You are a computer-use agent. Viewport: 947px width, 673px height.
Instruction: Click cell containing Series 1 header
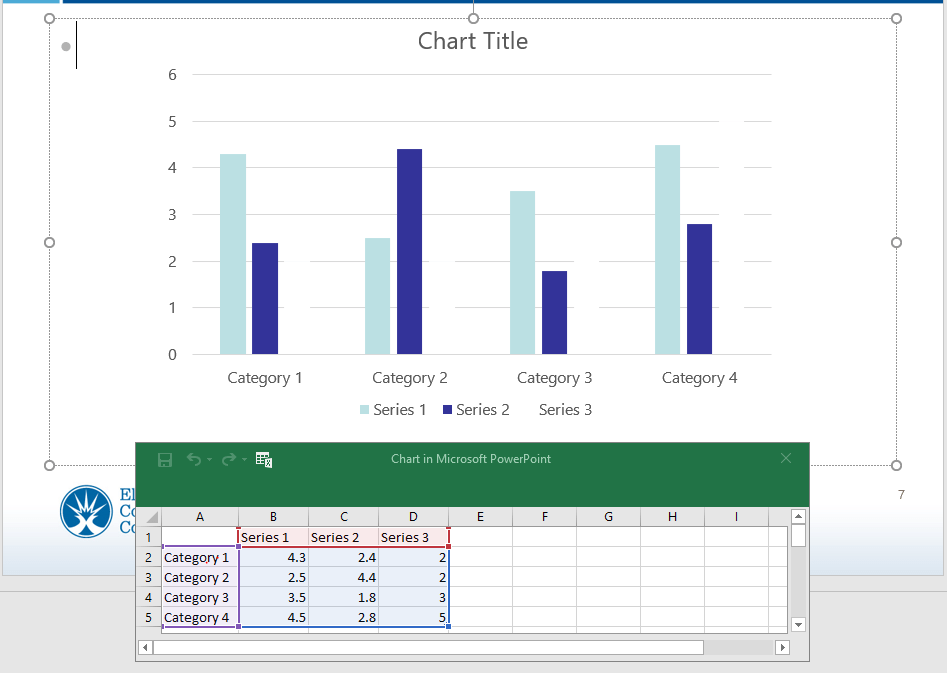pos(274,537)
